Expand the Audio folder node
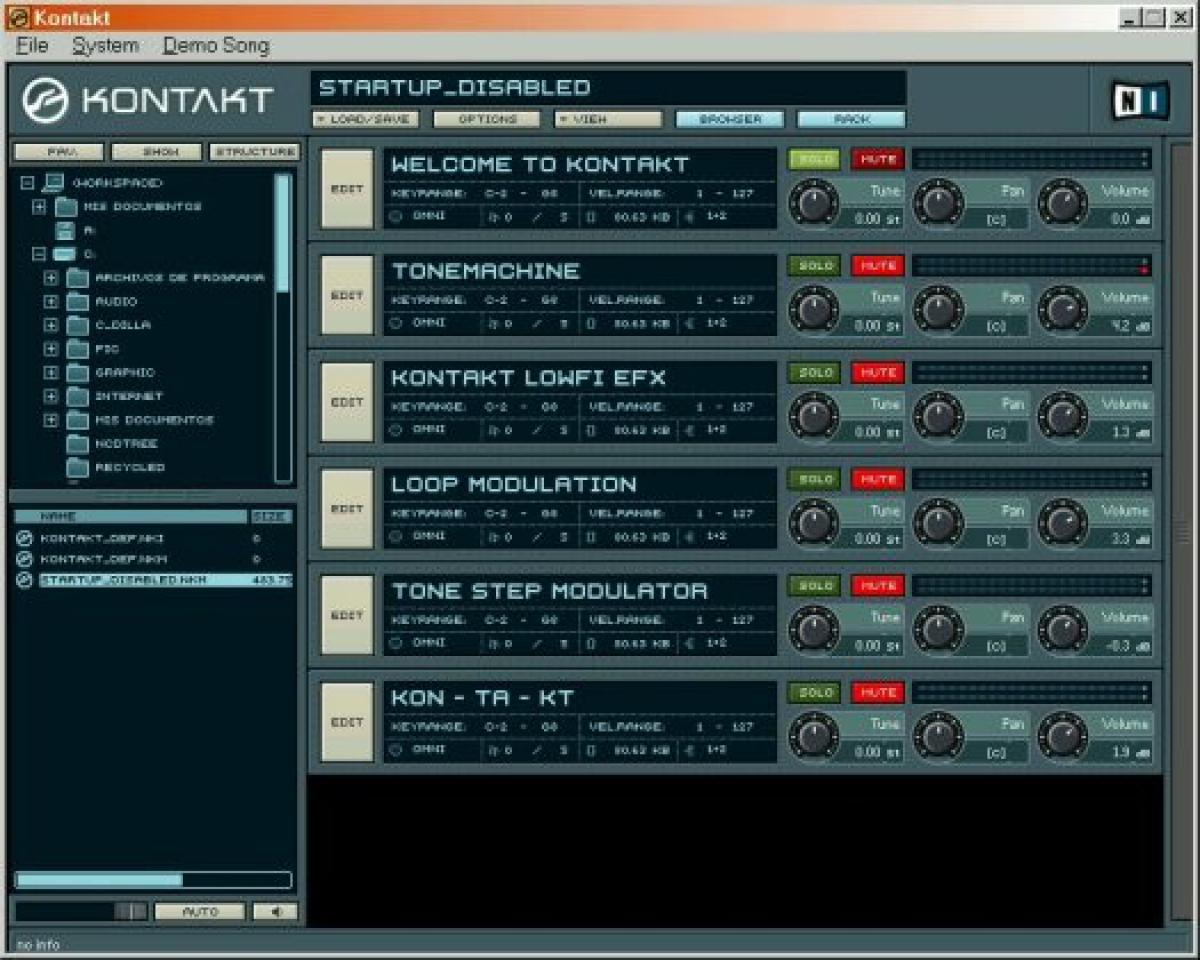Image resolution: width=1200 pixels, height=960 pixels. (x=51, y=301)
